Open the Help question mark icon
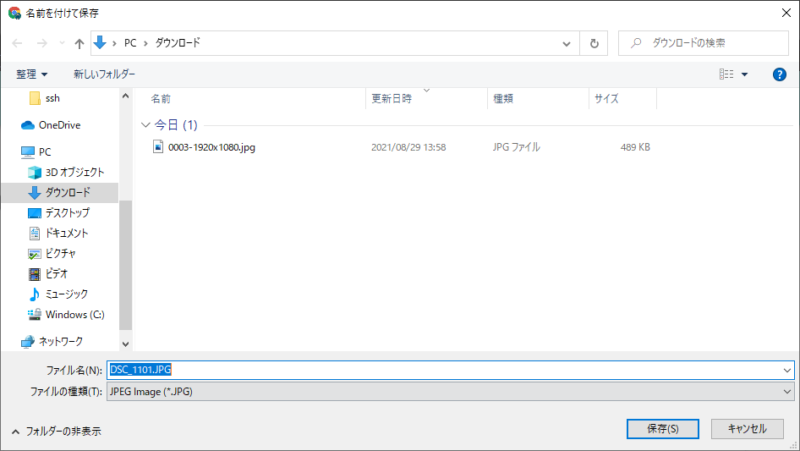The width and height of the screenshot is (800, 451). point(779,74)
